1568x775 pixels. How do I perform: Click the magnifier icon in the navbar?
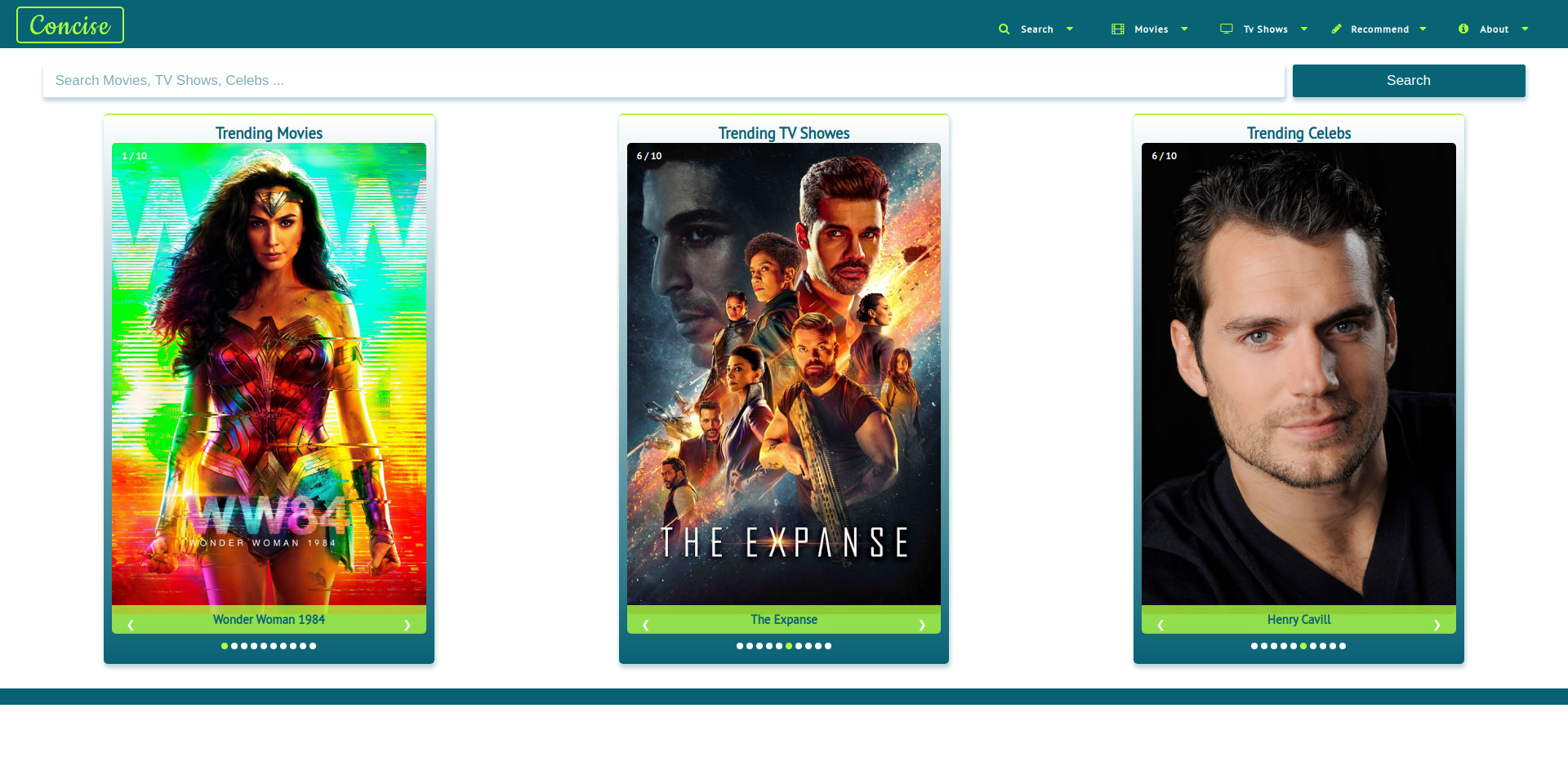point(1004,29)
